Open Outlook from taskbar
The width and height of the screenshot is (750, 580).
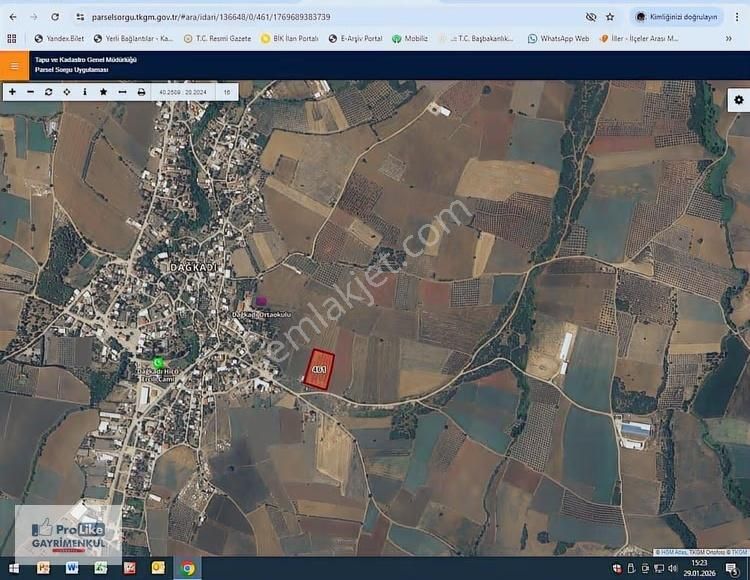click(x=158, y=568)
